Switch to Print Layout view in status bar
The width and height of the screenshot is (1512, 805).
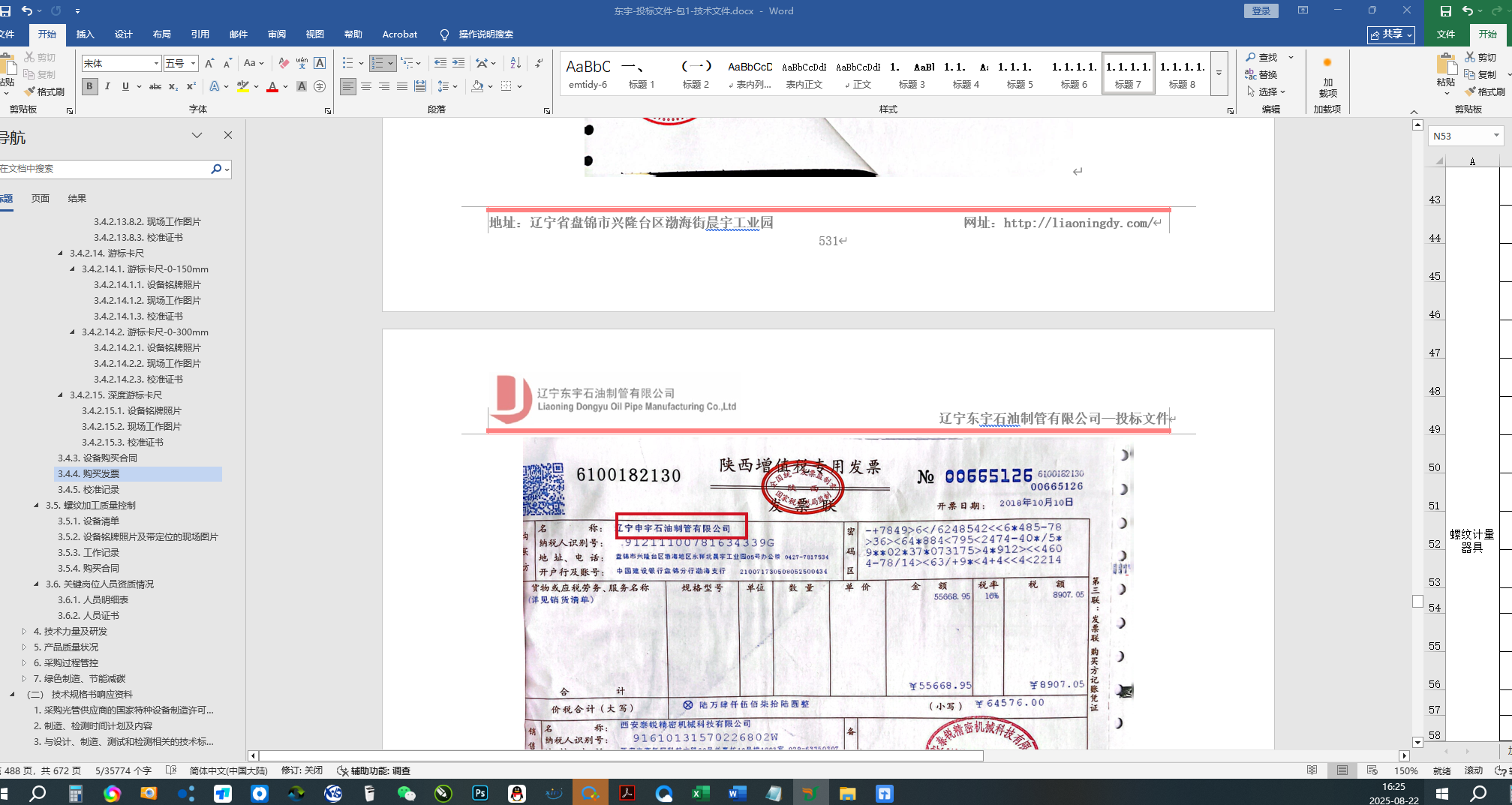pyautogui.click(x=1342, y=770)
